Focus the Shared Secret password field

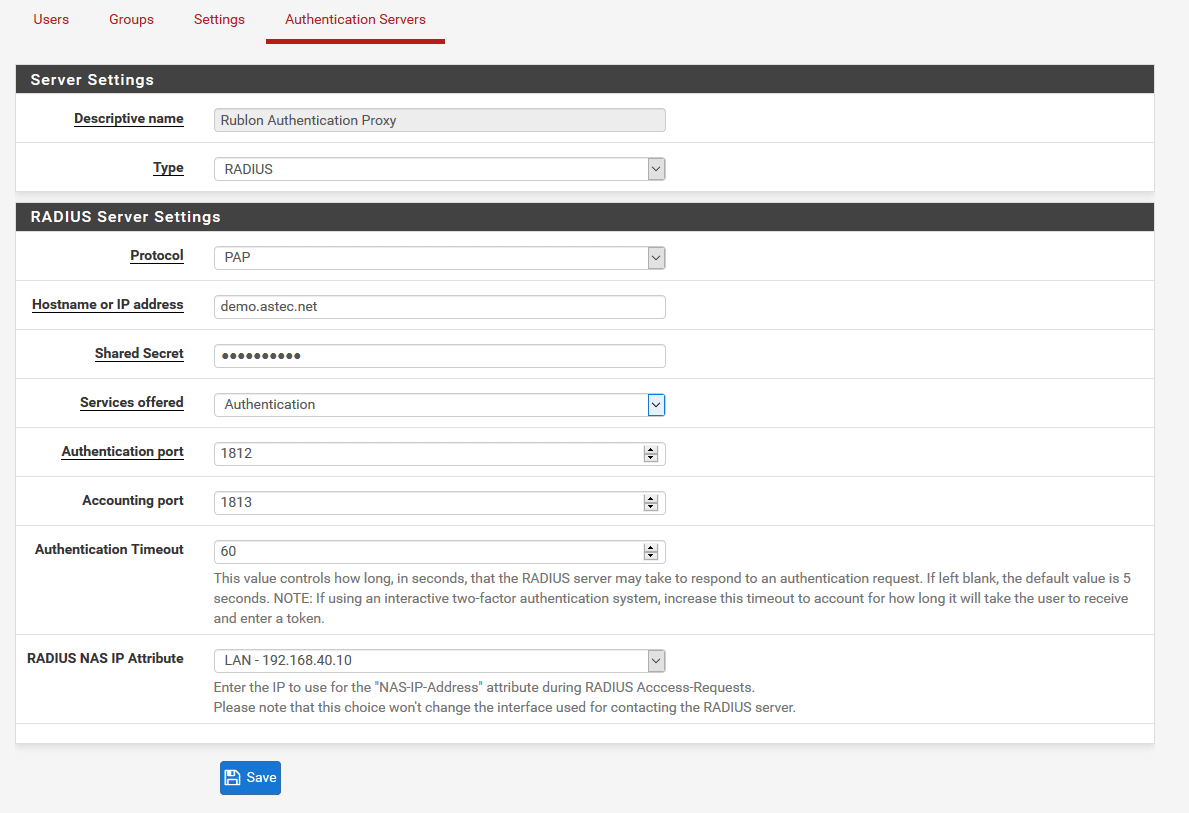pos(440,356)
